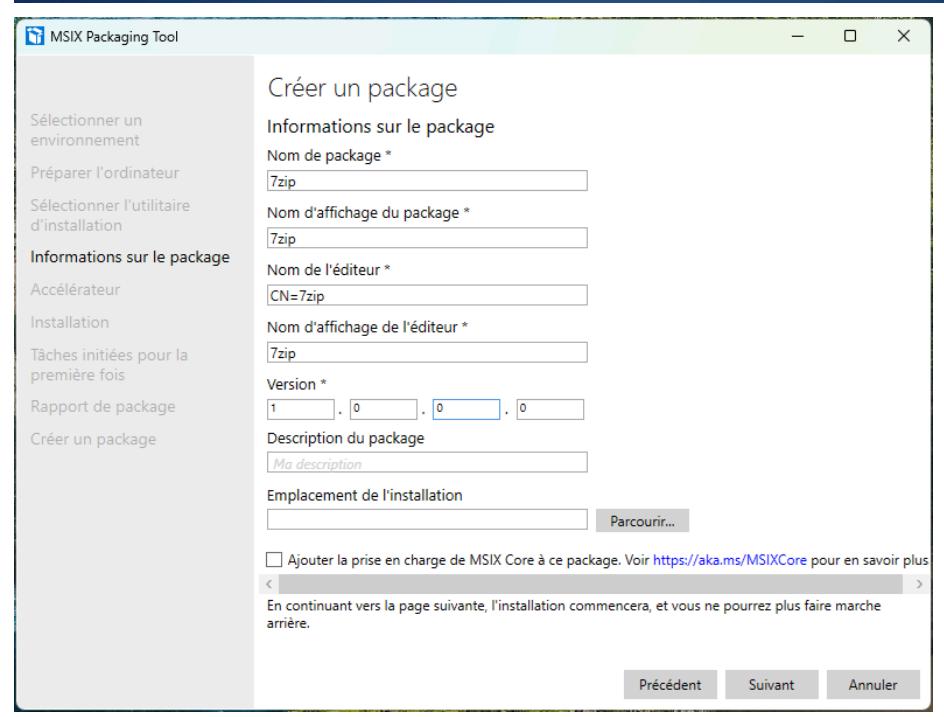This screenshot has width=944, height=717.
Task: Select the Sélectionner un environnement step
Action: coord(86,130)
